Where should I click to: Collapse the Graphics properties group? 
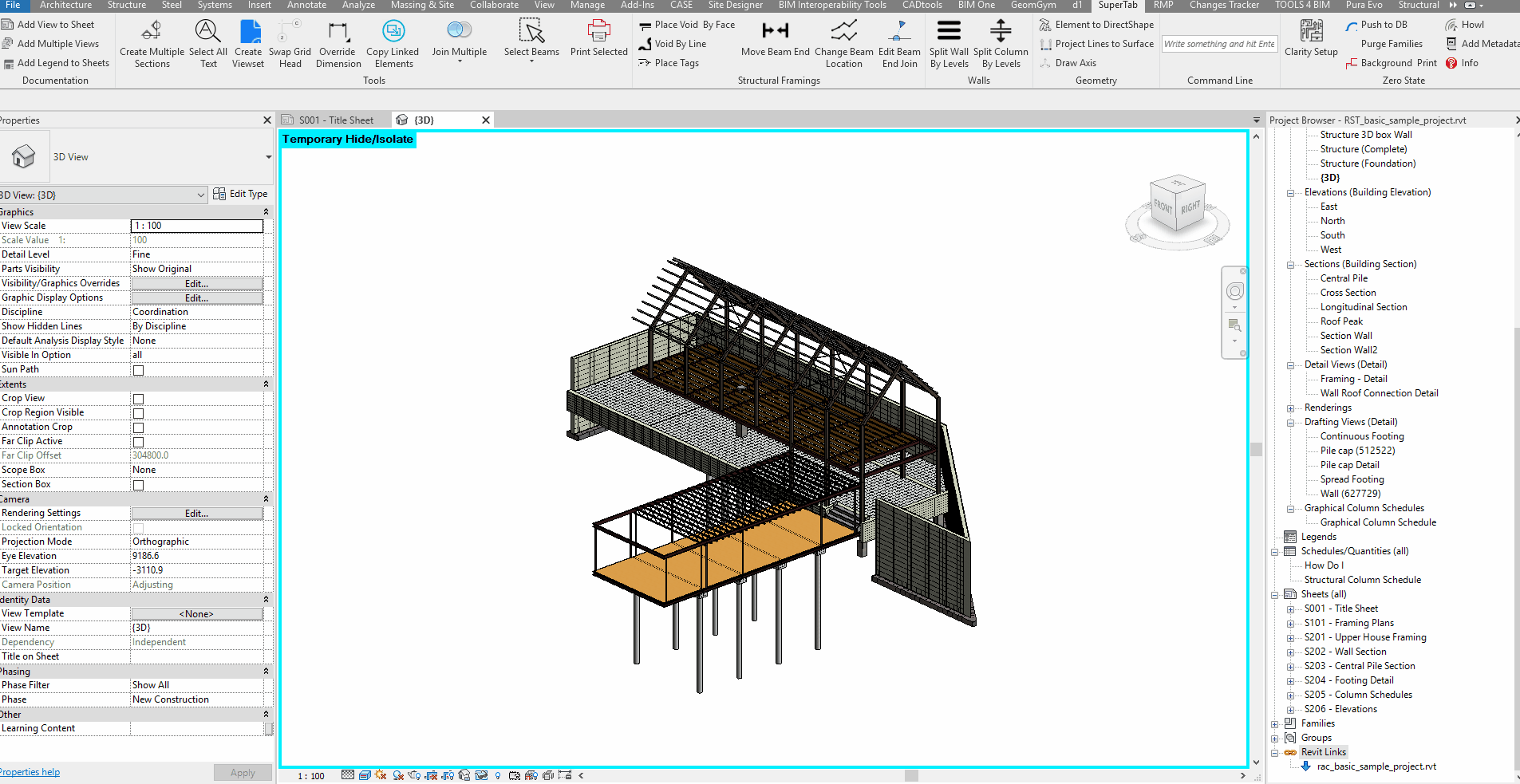[x=266, y=212]
